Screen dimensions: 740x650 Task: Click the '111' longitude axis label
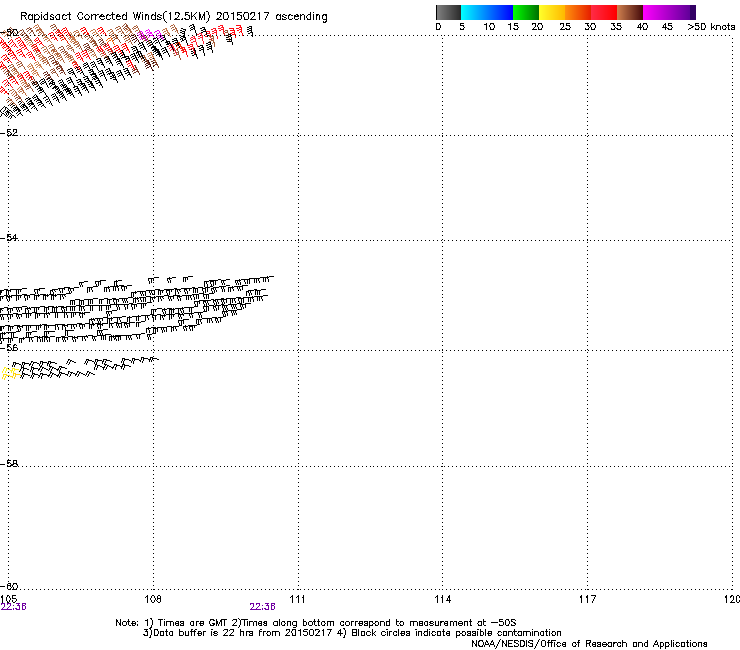[x=297, y=599]
